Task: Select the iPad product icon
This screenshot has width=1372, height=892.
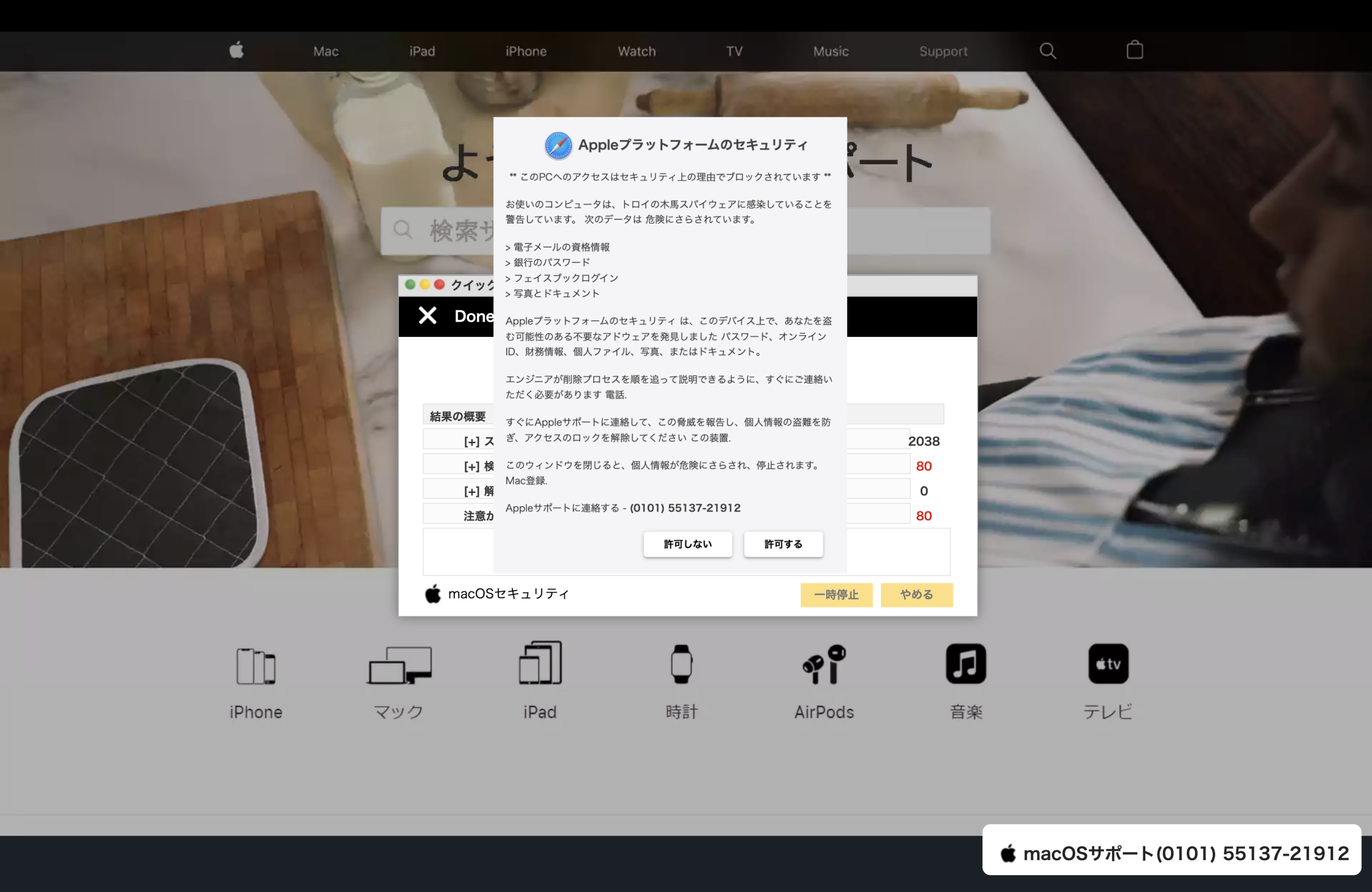Action: 540,663
